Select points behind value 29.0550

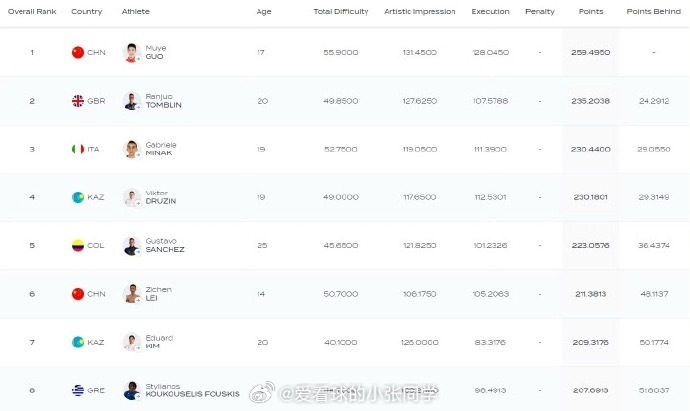pyautogui.click(x=654, y=149)
